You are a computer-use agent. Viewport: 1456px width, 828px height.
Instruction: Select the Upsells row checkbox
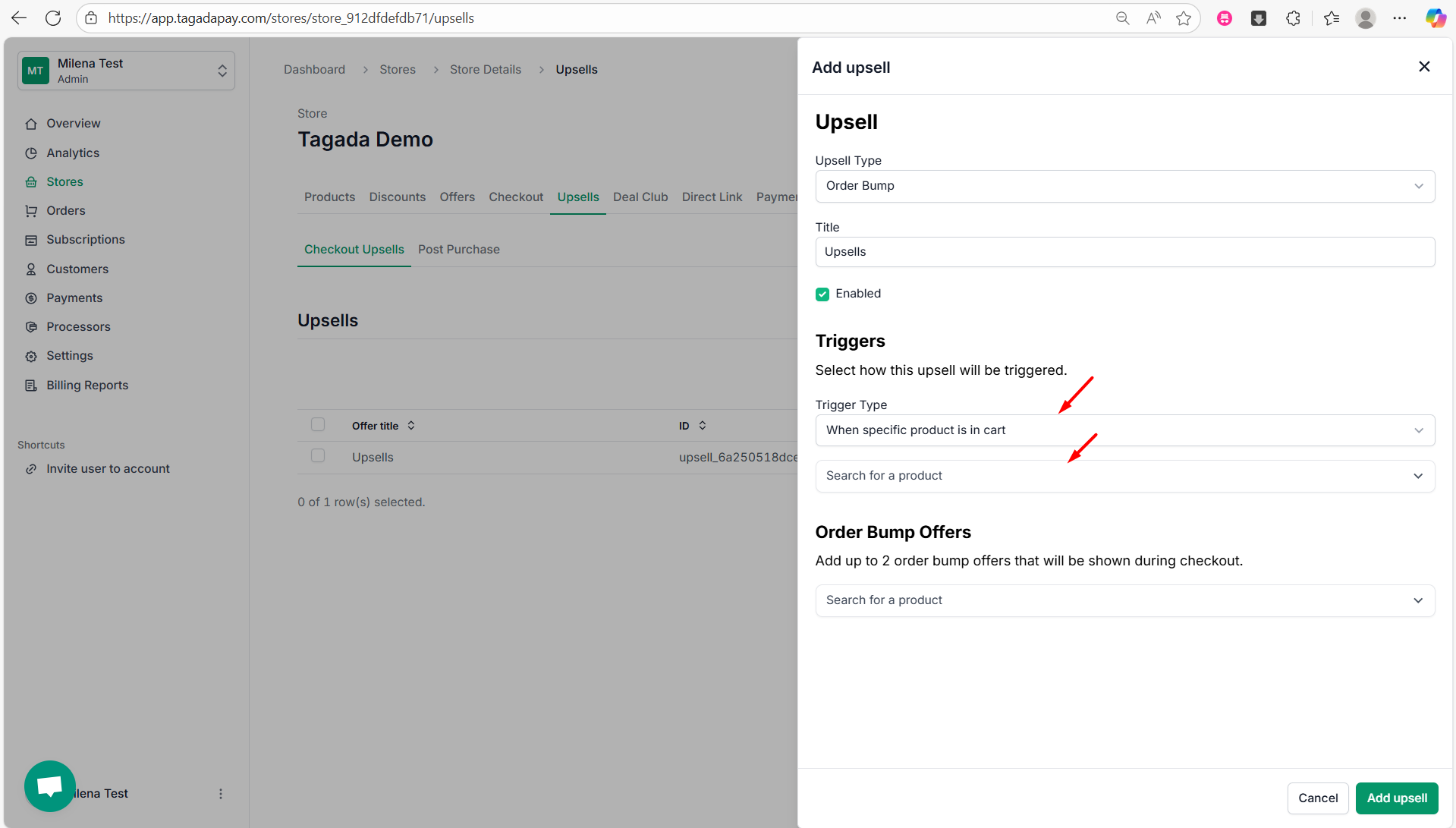click(x=318, y=456)
